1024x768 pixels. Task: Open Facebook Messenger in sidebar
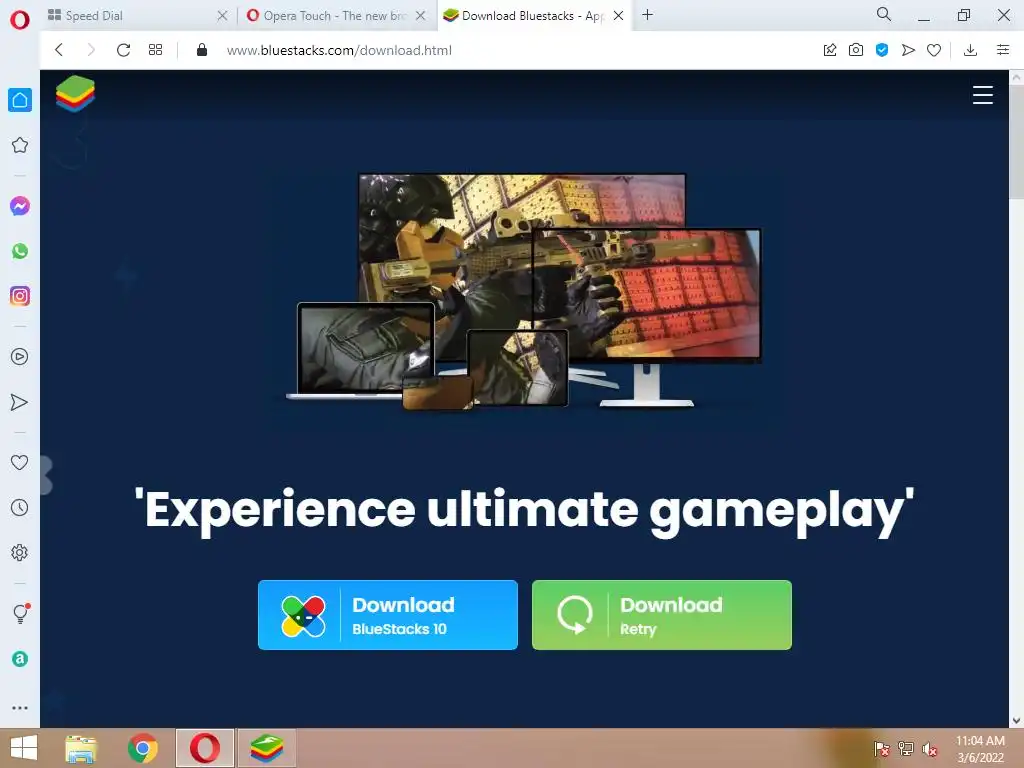[20, 206]
